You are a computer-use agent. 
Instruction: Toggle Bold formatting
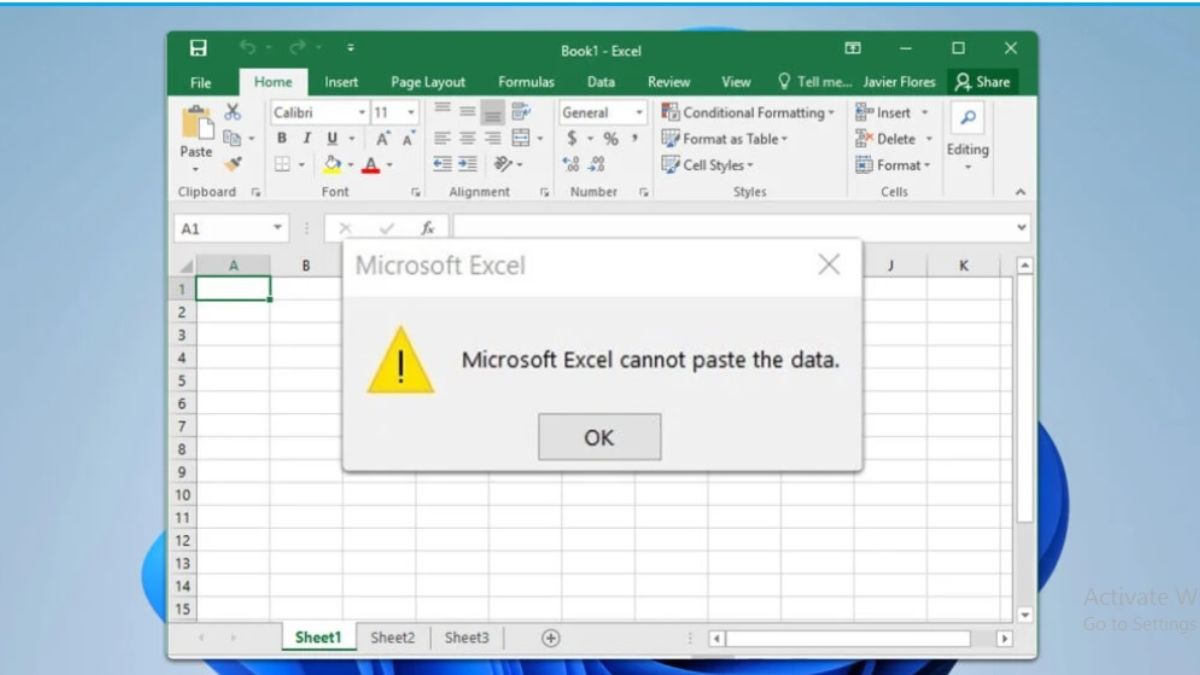(282, 139)
